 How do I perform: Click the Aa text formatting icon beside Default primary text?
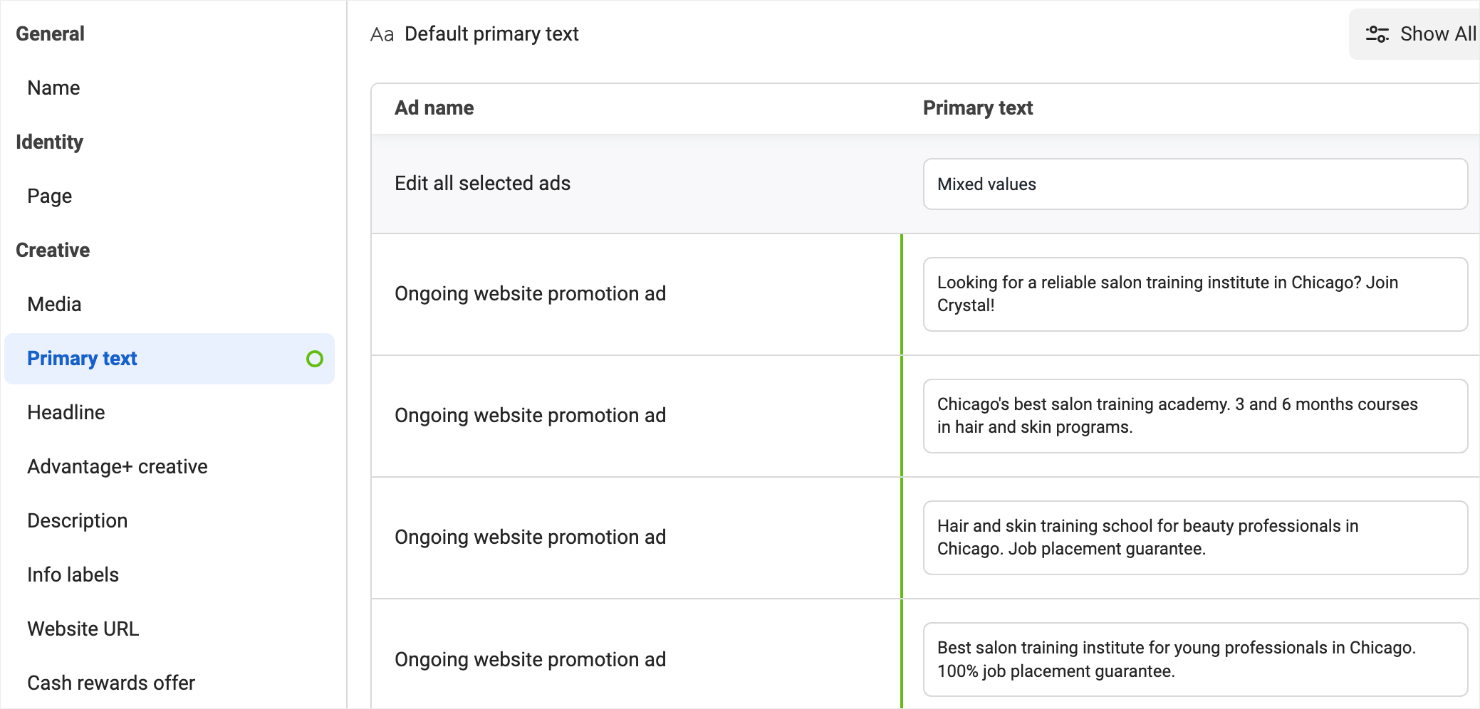click(x=381, y=33)
